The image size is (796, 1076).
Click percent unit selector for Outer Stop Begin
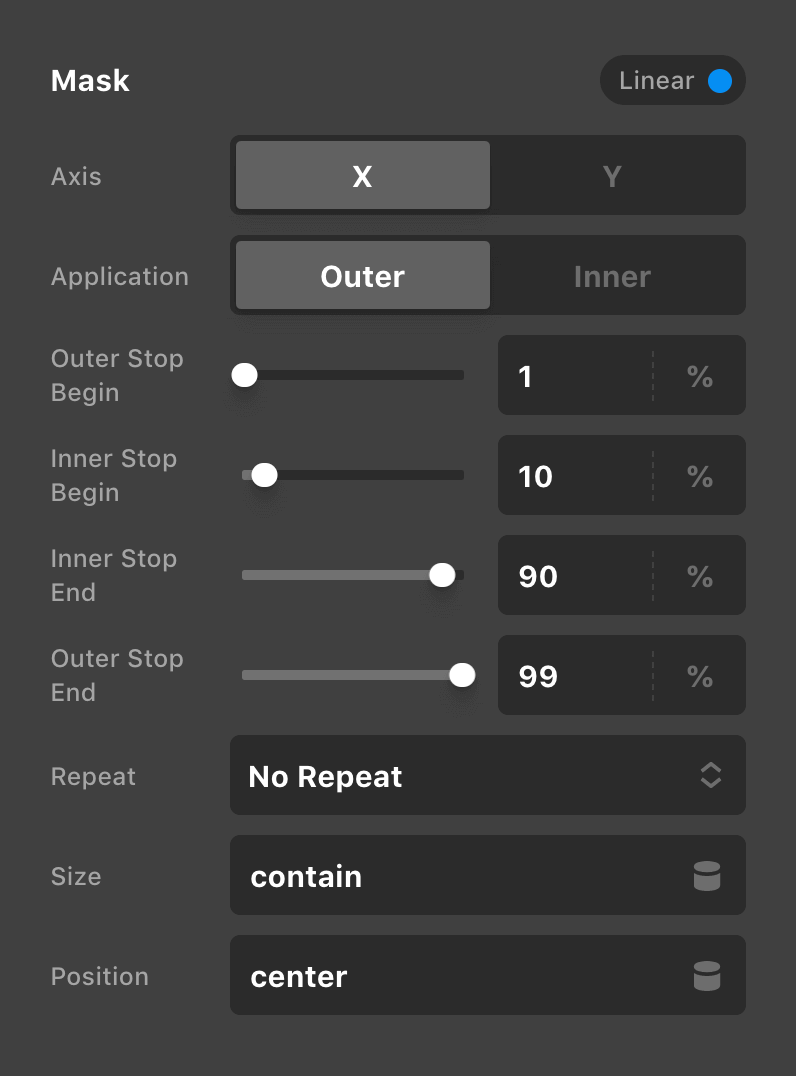pos(700,376)
